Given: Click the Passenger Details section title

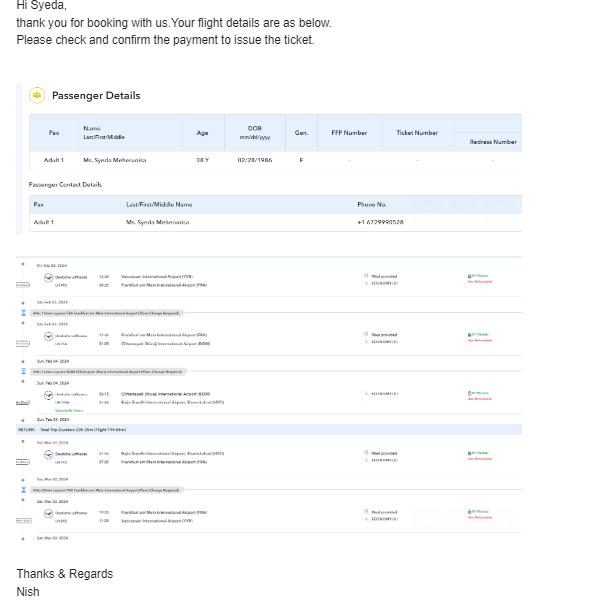Looking at the screenshot, I should pyautogui.click(x=96, y=96).
